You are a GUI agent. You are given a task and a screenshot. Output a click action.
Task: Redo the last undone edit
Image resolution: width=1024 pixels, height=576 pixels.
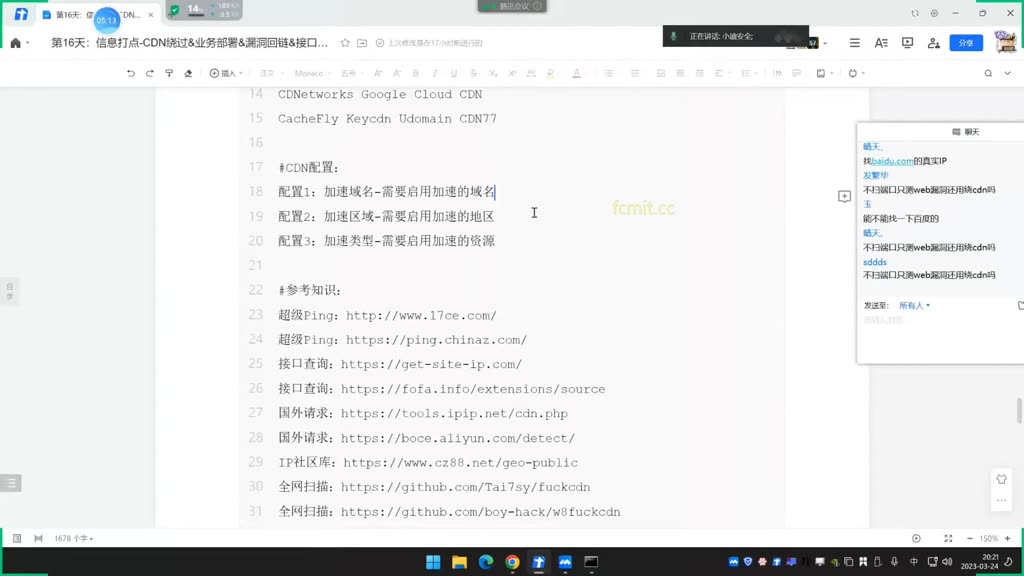(150, 73)
